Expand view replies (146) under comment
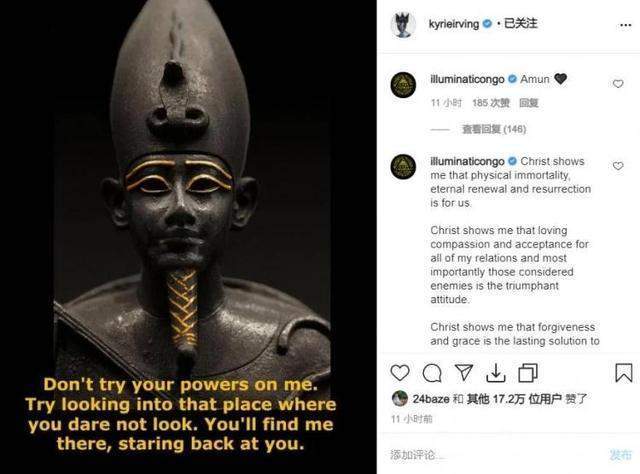Viewport: 640px width, 474px height. click(494, 129)
